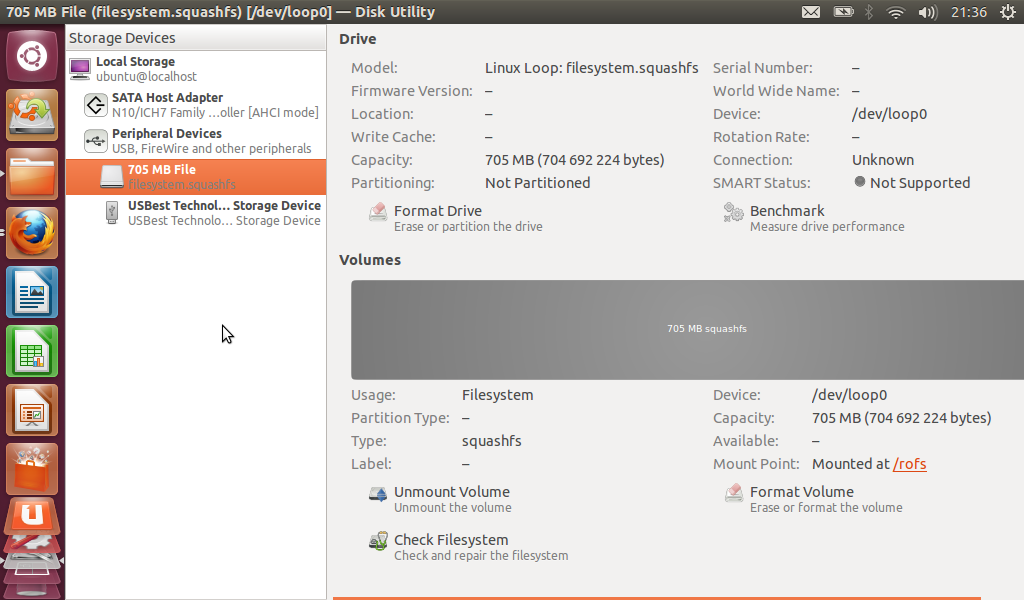Select Local Storage in the devices list
Image resolution: width=1024 pixels, height=600 pixels.
coord(135,69)
